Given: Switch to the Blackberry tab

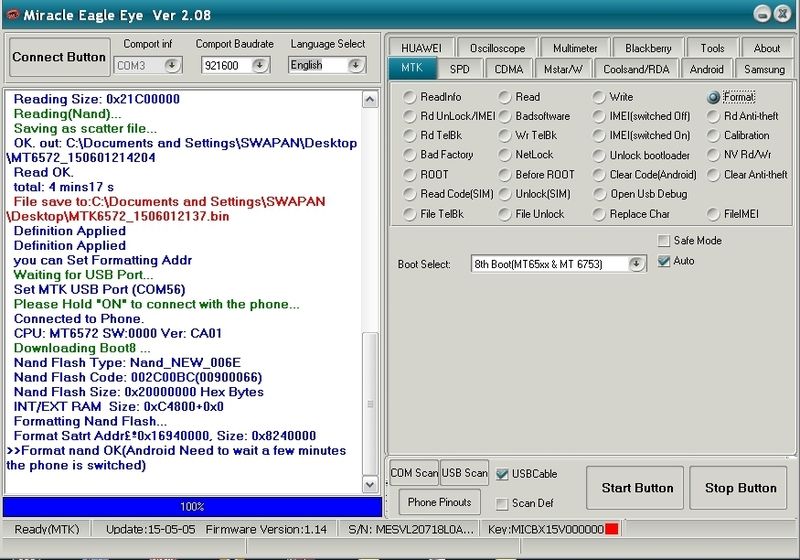Looking at the screenshot, I should [x=648, y=48].
